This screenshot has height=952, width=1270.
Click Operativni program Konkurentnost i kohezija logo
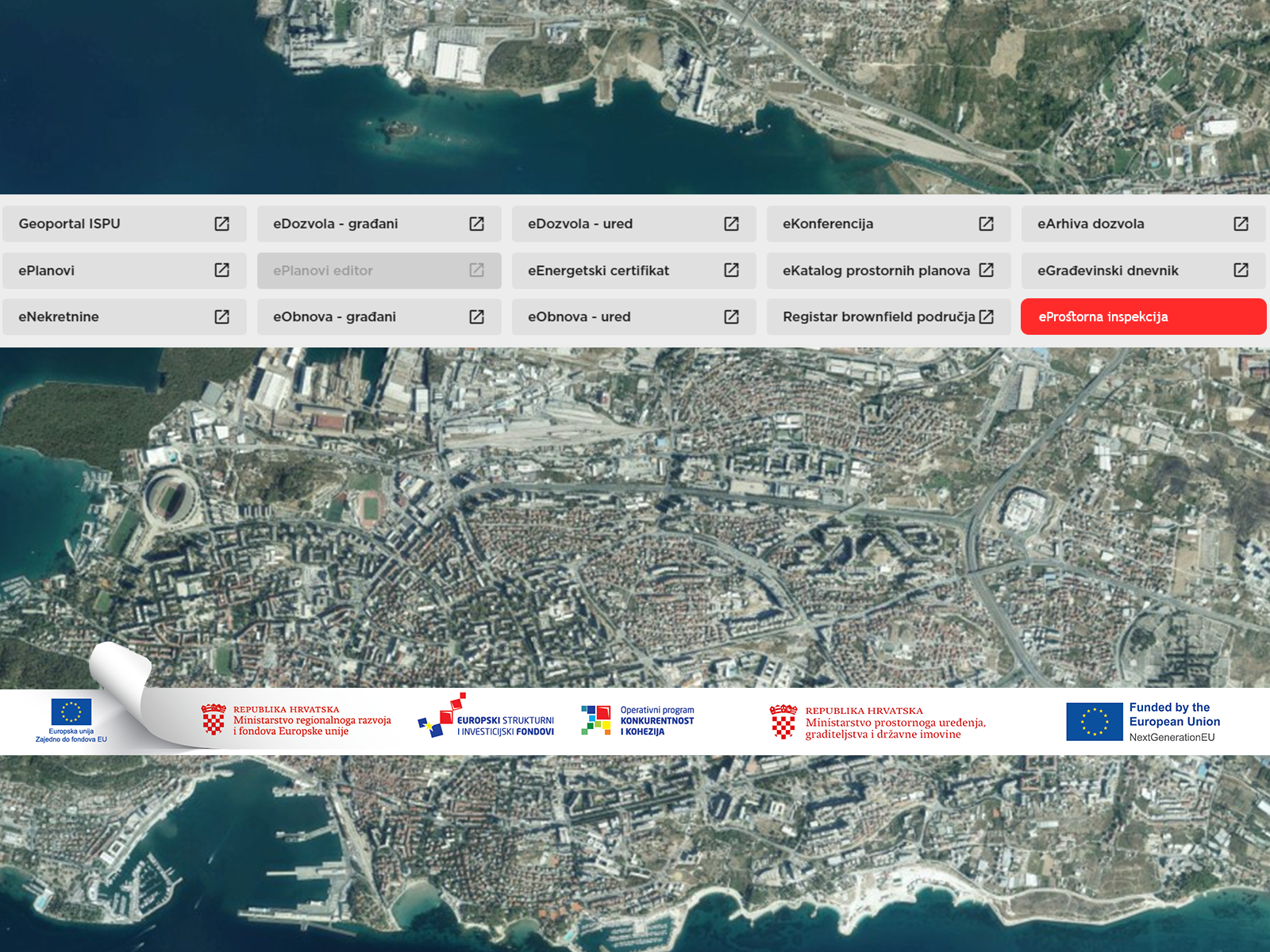coord(637,720)
